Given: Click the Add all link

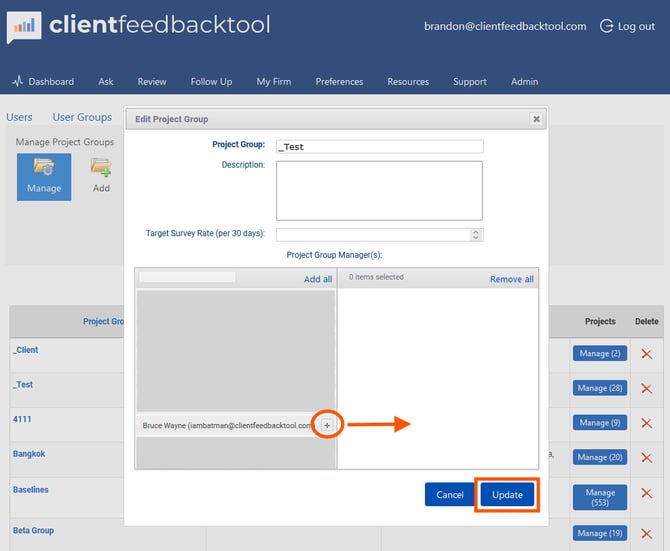Looking at the screenshot, I should pyautogui.click(x=318, y=279).
